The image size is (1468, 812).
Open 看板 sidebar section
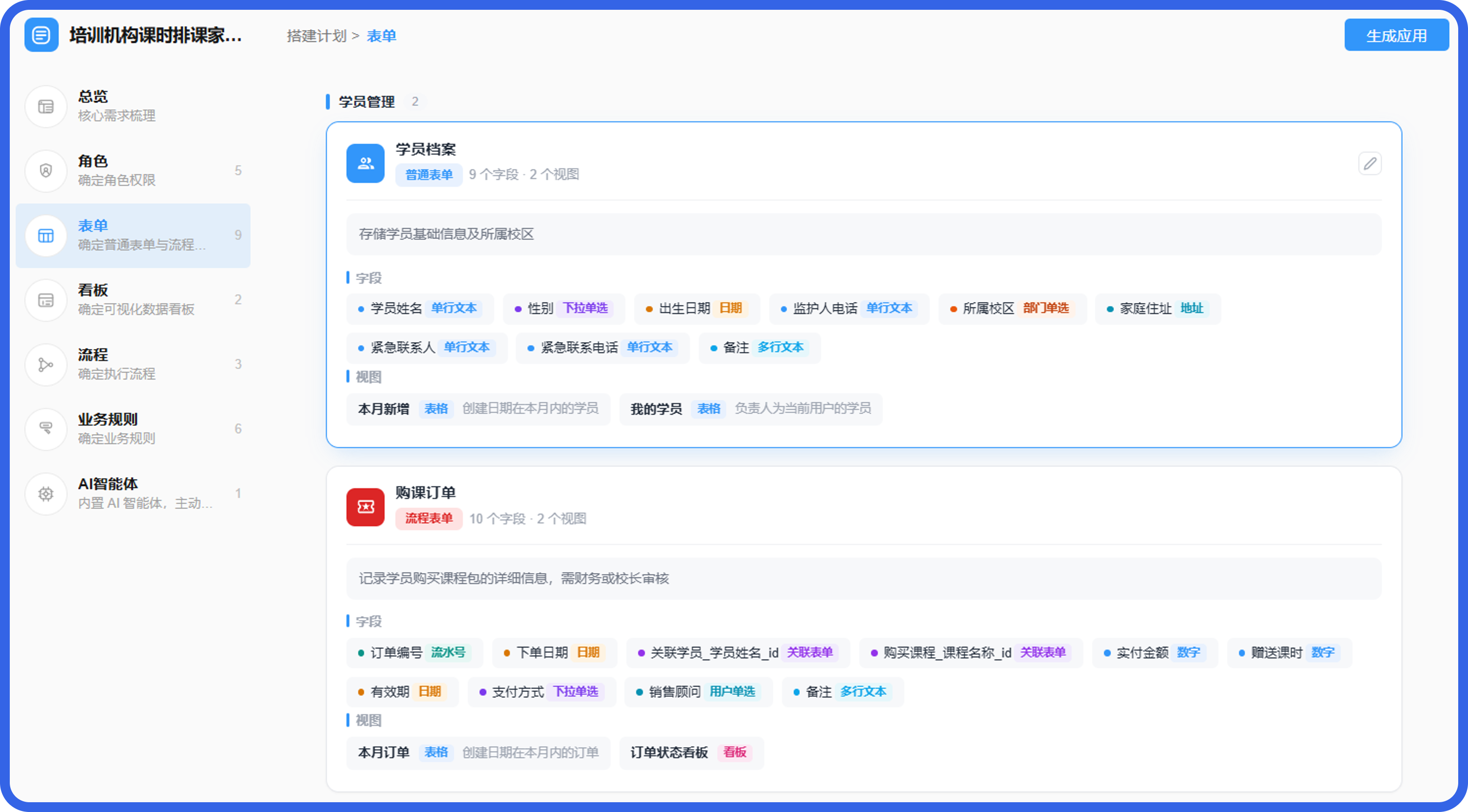pos(133,300)
